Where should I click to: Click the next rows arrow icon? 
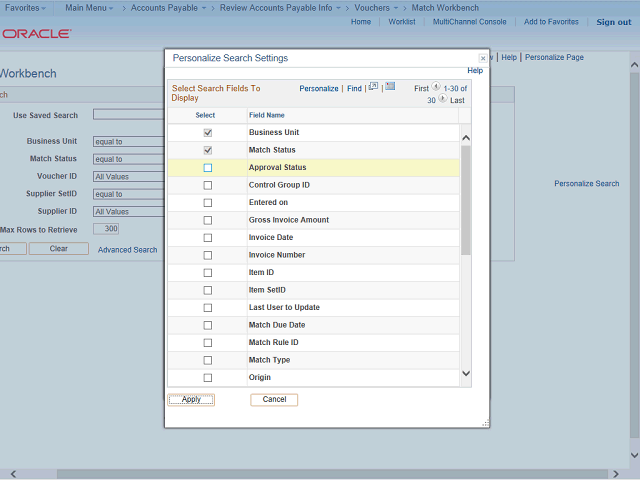coord(443,100)
